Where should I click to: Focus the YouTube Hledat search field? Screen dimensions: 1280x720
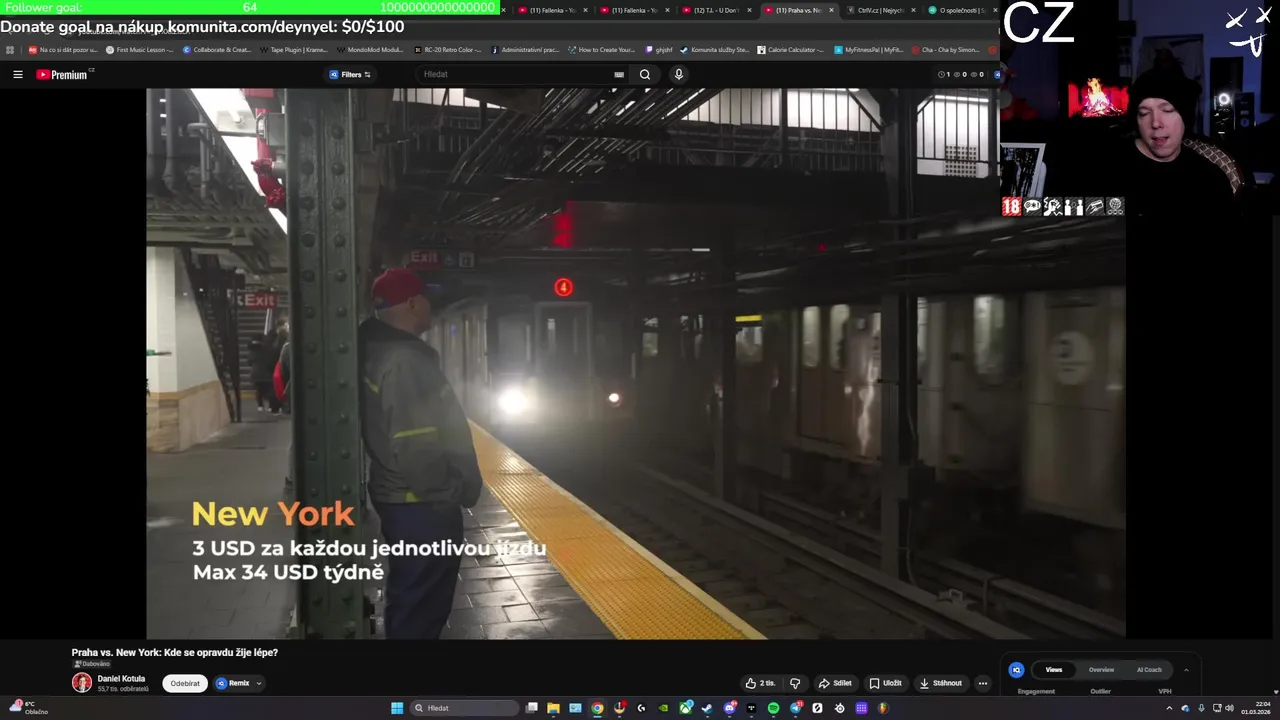click(x=515, y=74)
